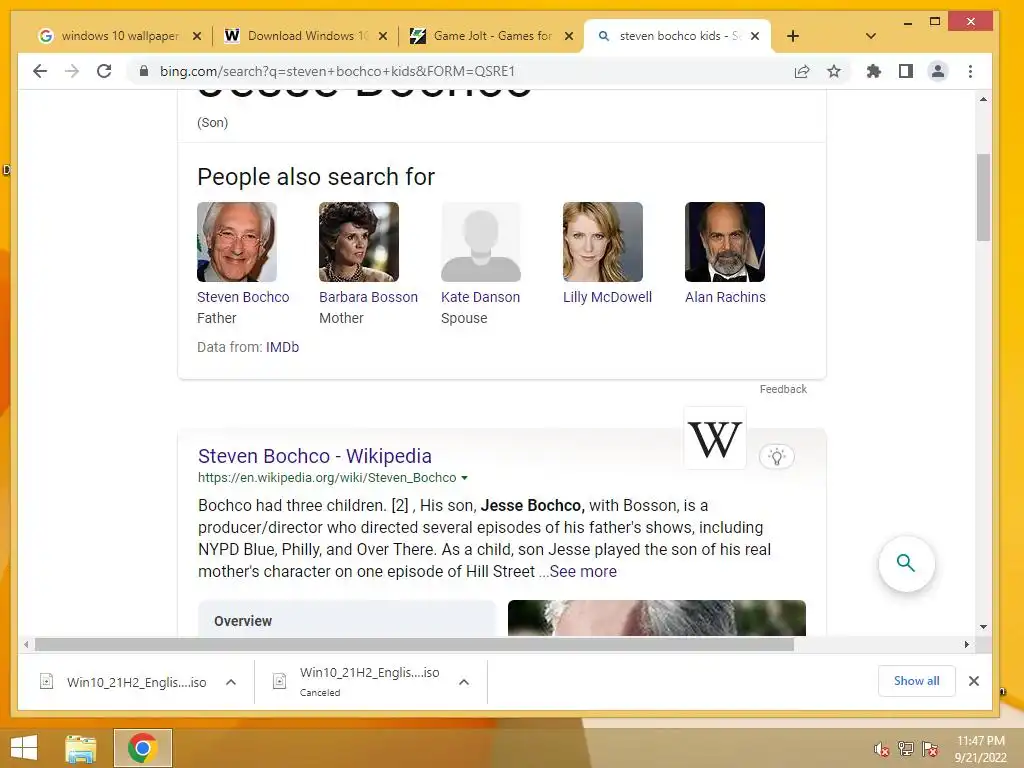Click the muted volume tray icon
Image resolution: width=1024 pixels, height=768 pixels.
881,749
